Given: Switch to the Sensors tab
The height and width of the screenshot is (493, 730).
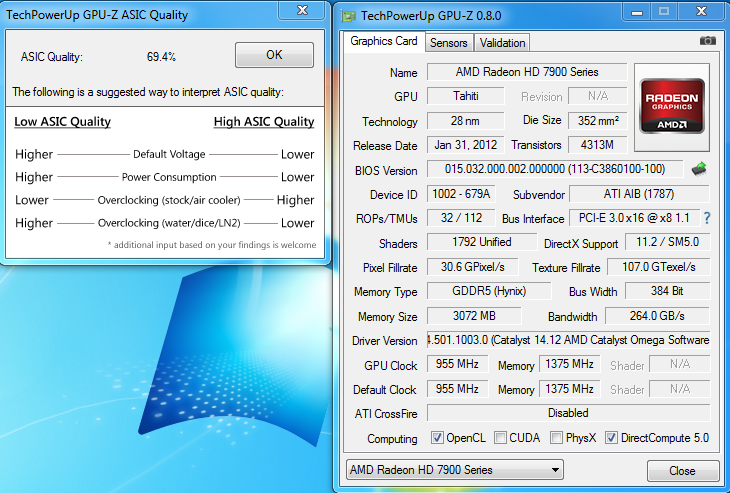Looking at the screenshot, I should pyautogui.click(x=449, y=43).
